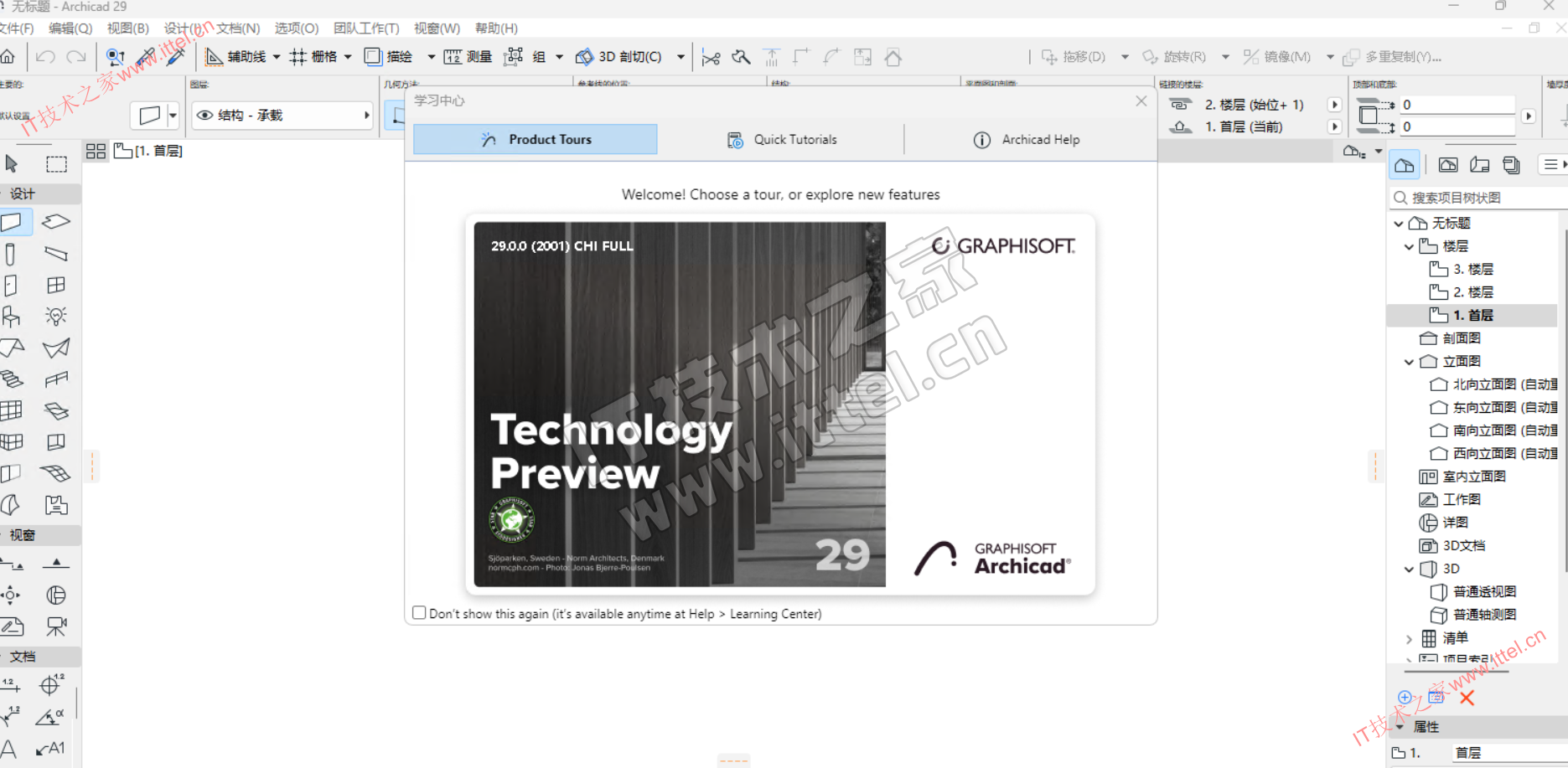
Task: Collapse the 立面图 tree folder
Action: (x=1409, y=362)
